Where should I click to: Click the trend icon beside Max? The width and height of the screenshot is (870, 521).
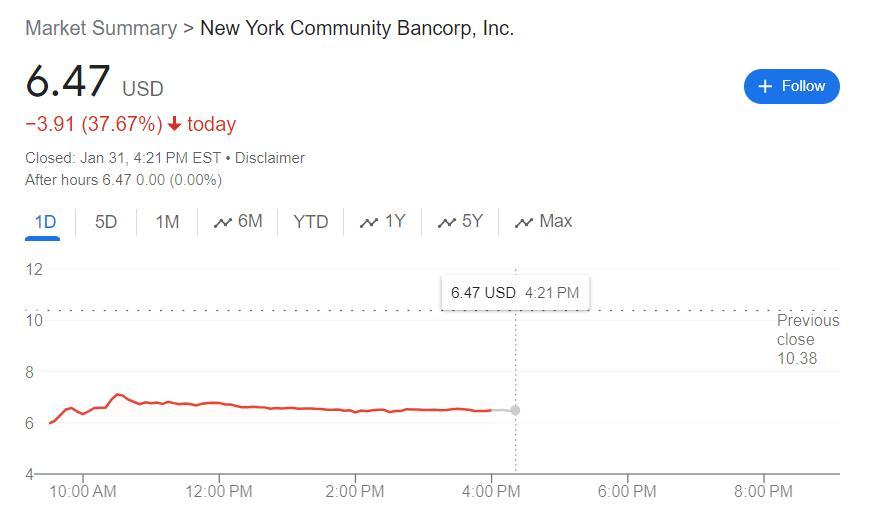tap(524, 223)
